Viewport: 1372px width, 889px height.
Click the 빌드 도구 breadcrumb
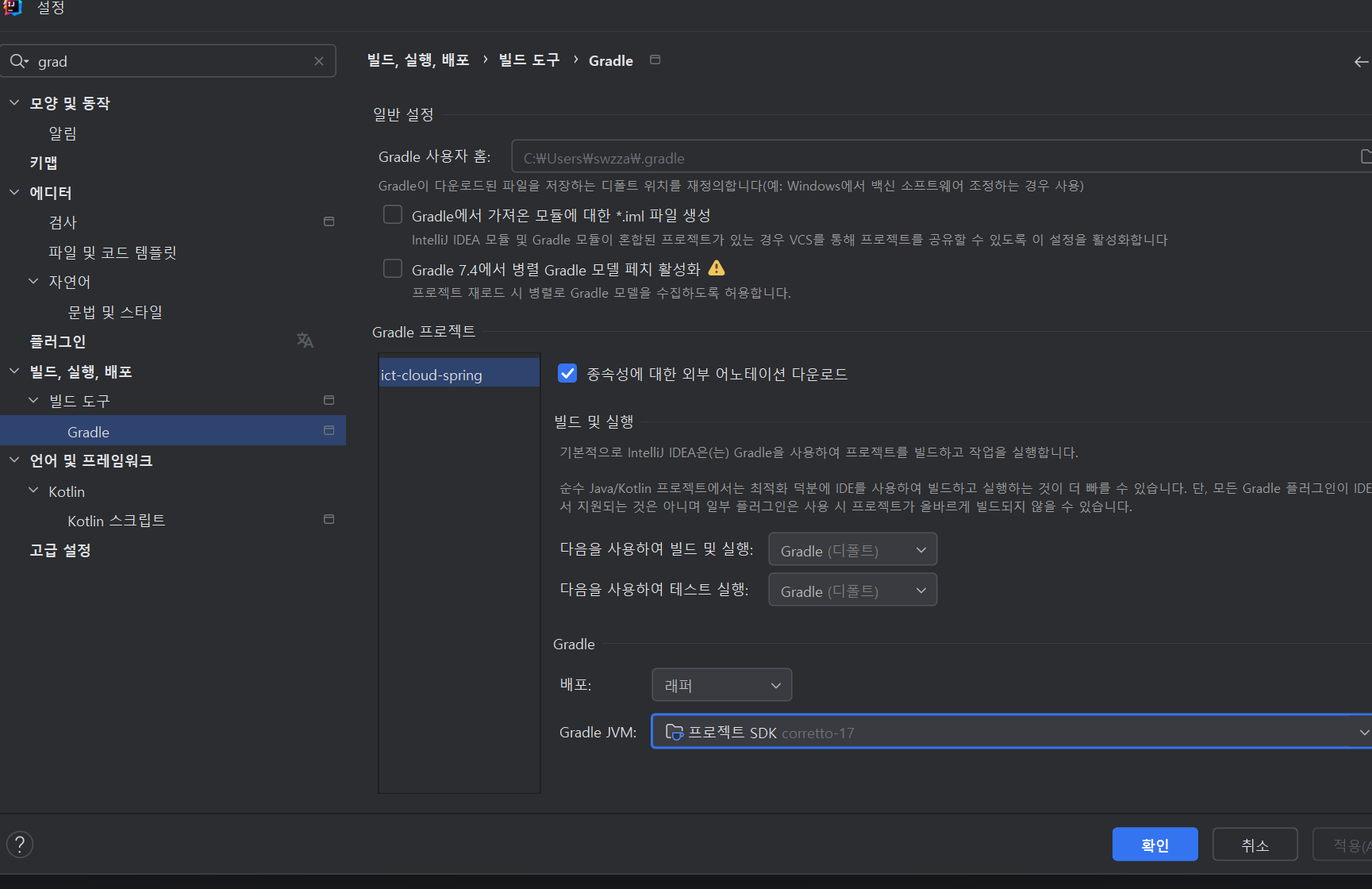click(529, 60)
